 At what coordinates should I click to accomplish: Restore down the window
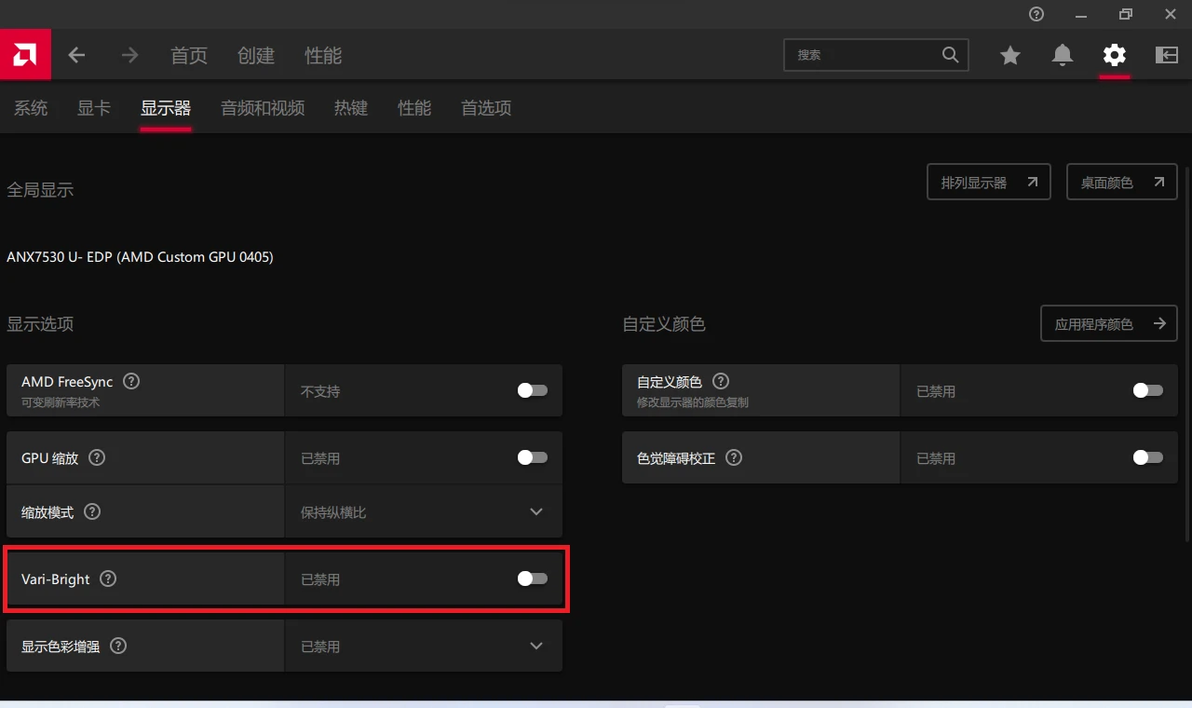pyautogui.click(x=1125, y=14)
